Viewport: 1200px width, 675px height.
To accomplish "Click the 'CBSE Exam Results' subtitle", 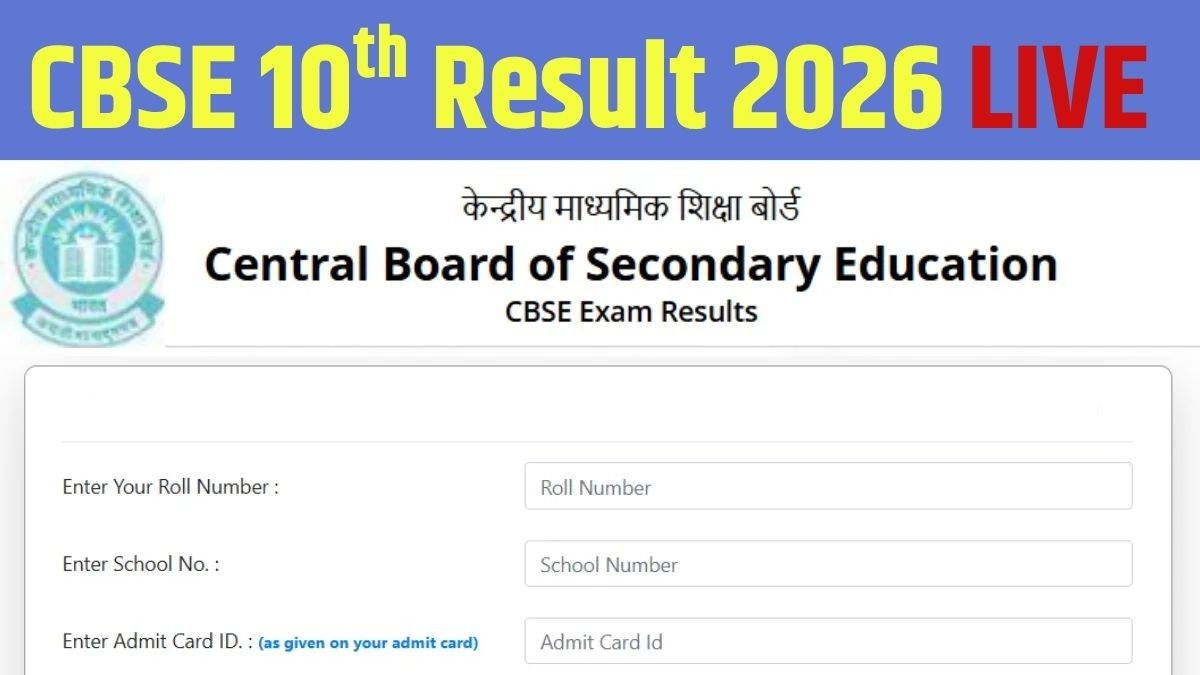I will pos(631,312).
